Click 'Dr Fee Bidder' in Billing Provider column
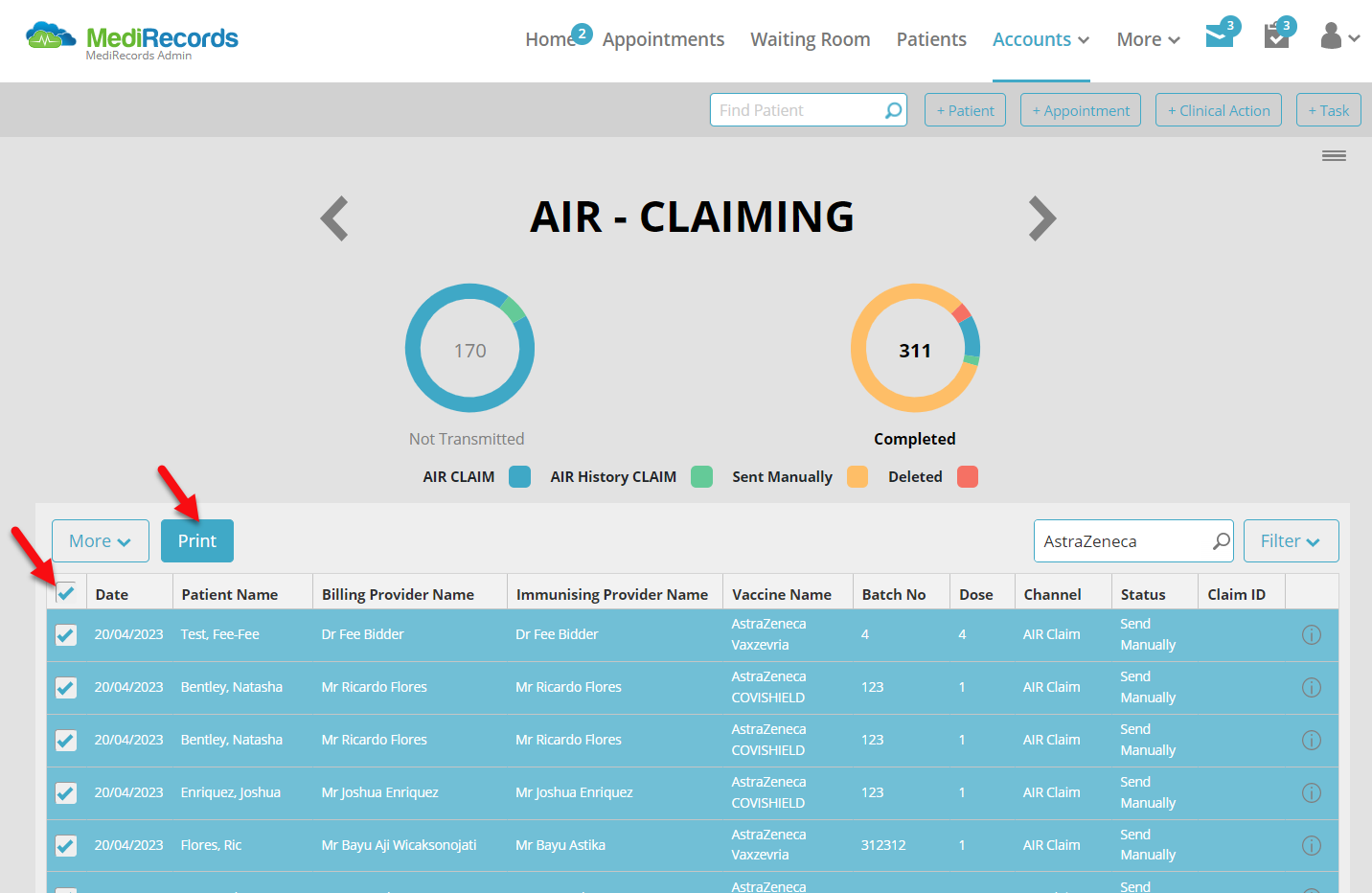 pos(362,635)
